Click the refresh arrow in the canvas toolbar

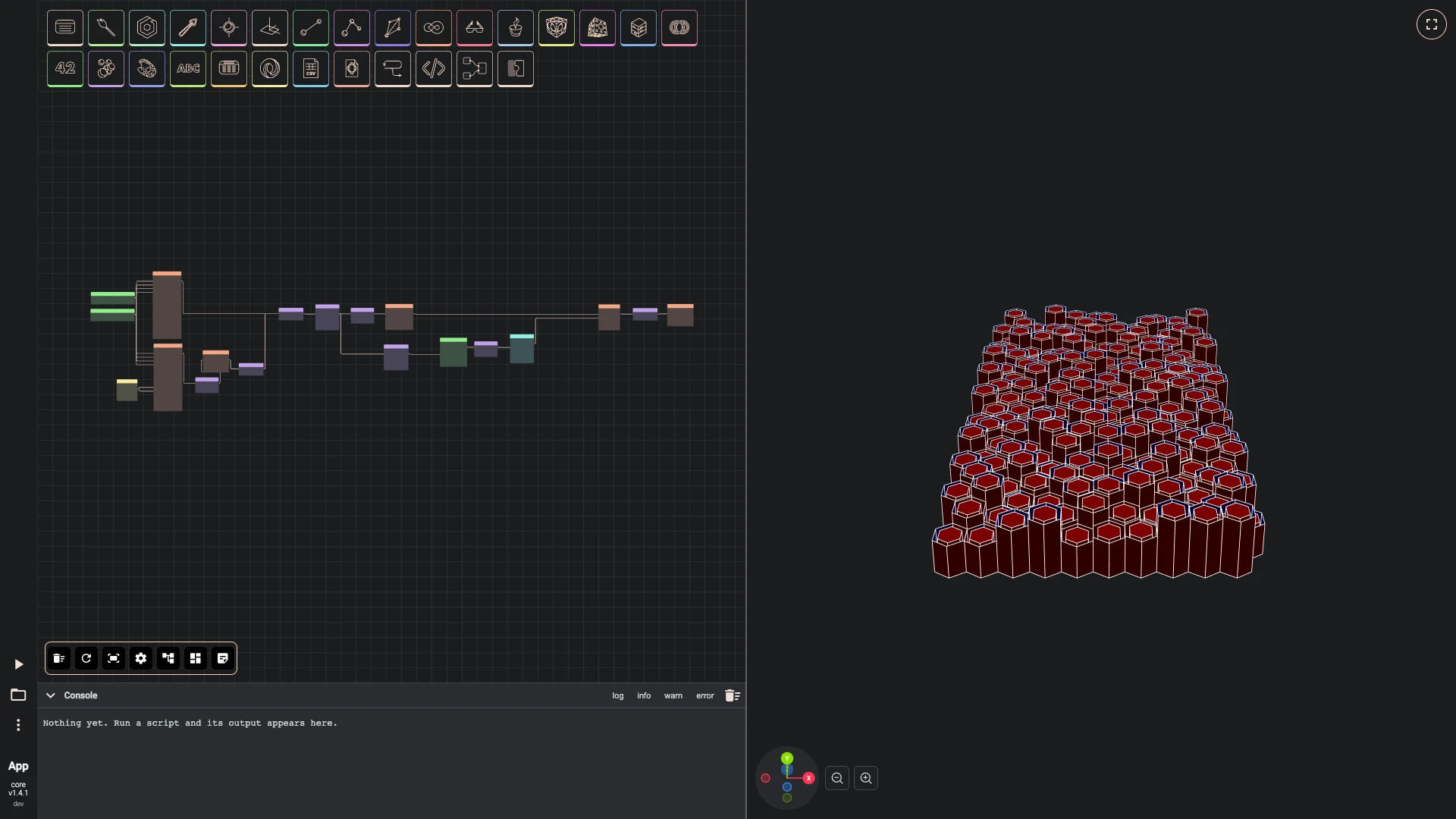point(86,658)
